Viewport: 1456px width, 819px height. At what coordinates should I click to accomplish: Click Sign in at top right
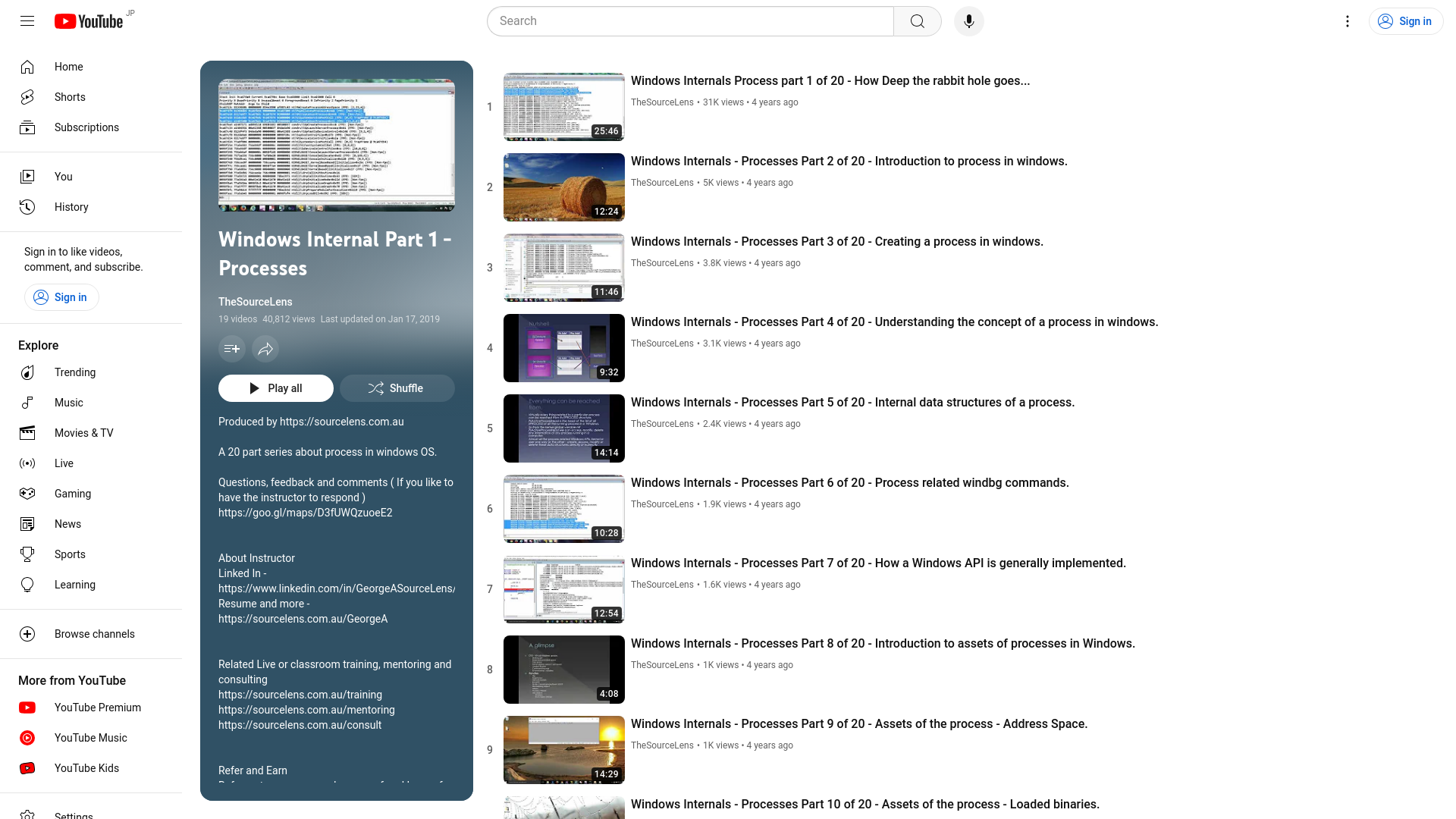click(1406, 21)
